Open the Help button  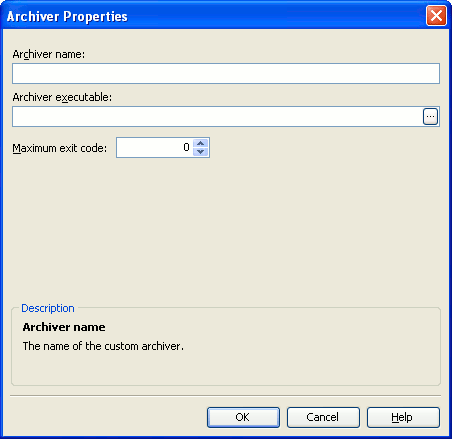pos(403,417)
